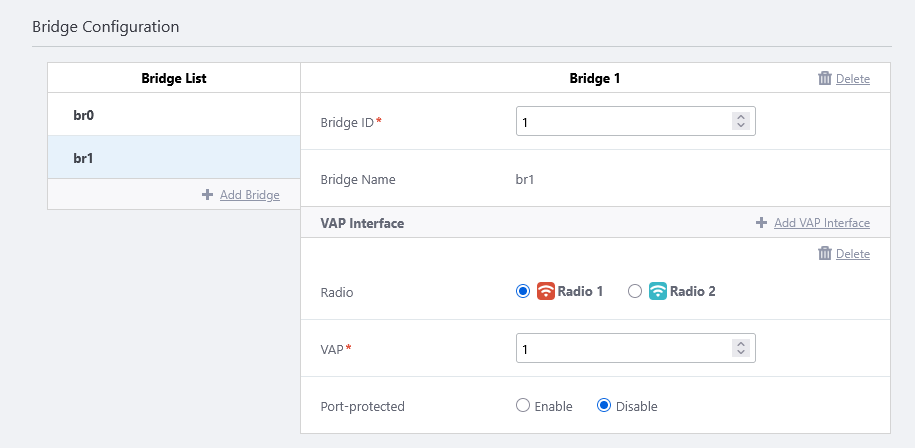Increase Bridge ID with the up arrow
Viewport: 915px width, 448px height.
point(741,117)
